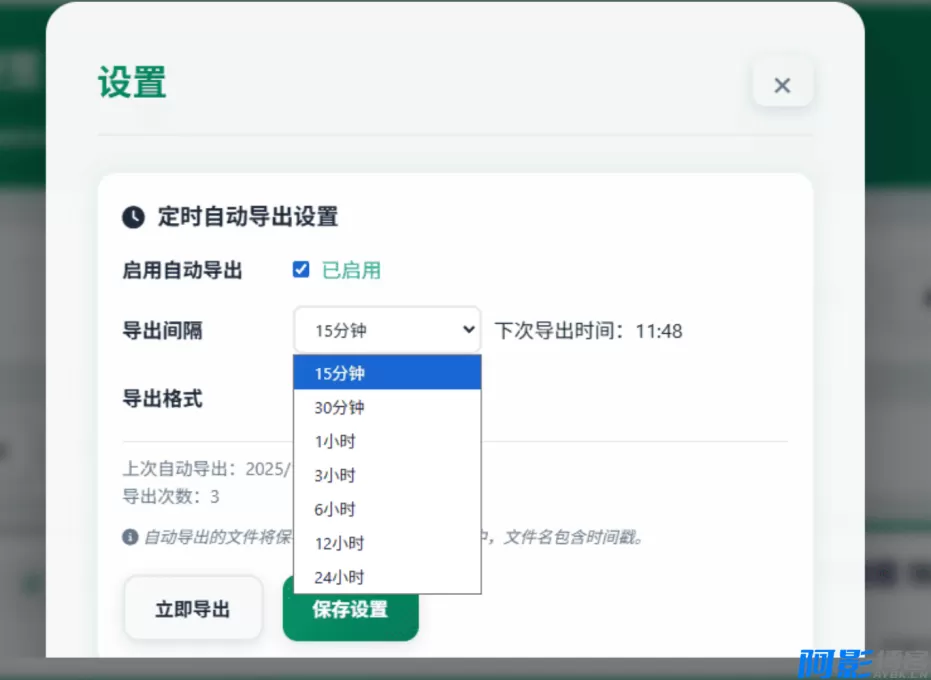Close the 设置 dialog with the X
This screenshot has height=680, width=931.
click(783, 84)
